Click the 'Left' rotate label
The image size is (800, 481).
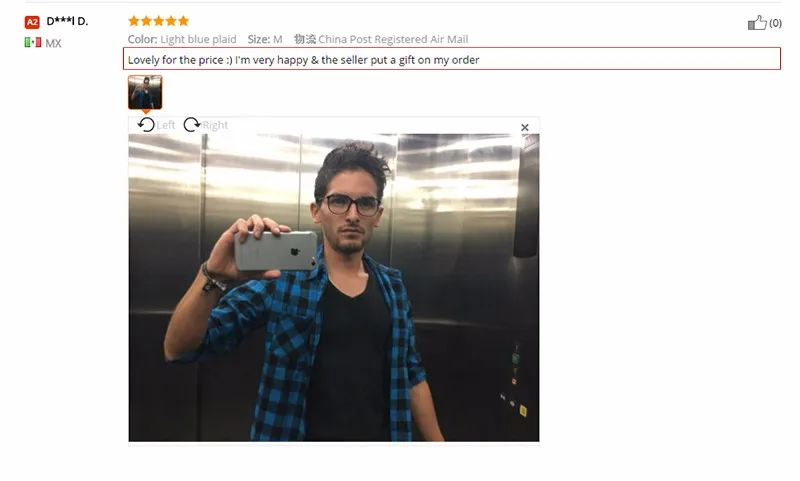point(166,125)
